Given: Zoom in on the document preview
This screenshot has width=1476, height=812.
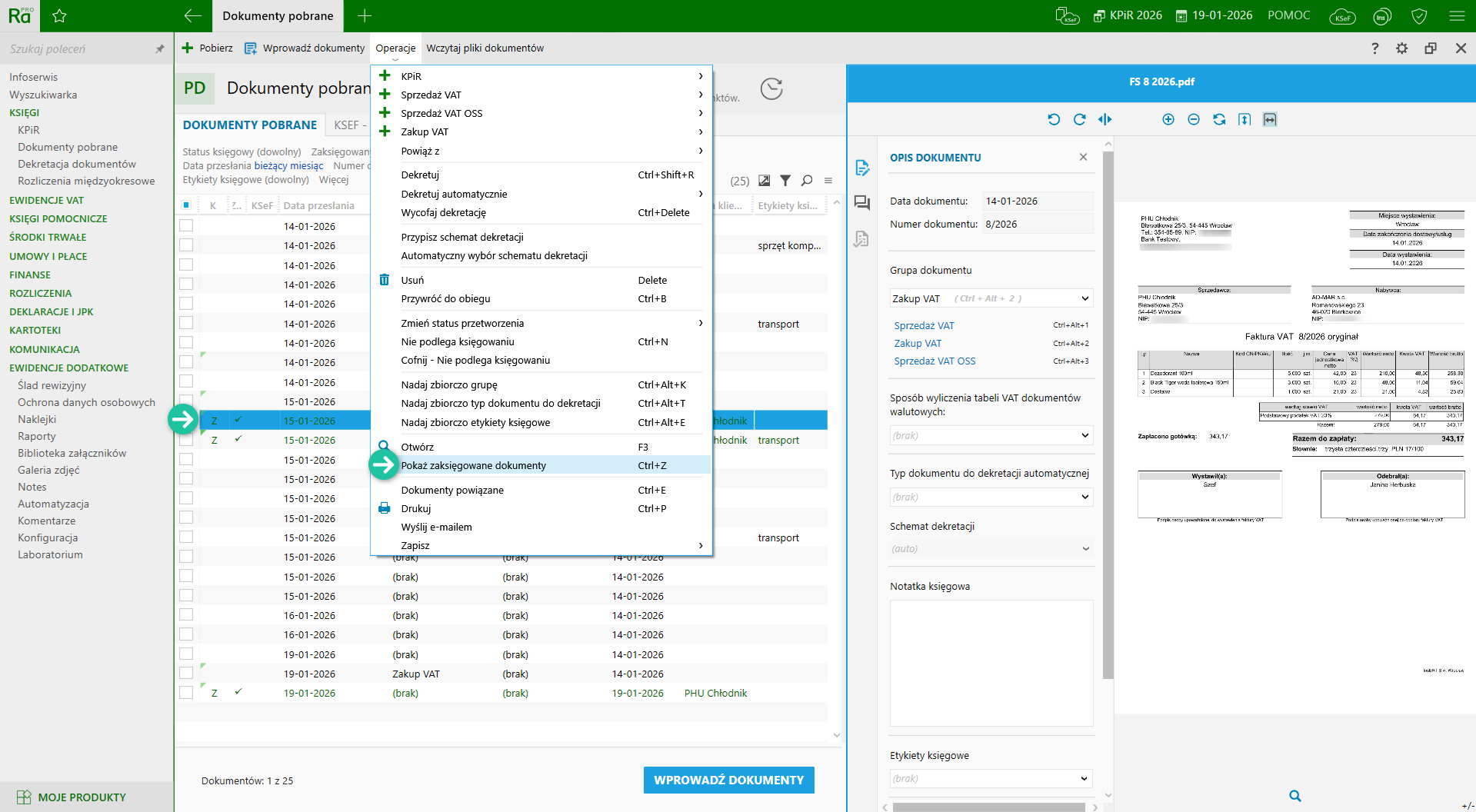Looking at the screenshot, I should [x=1168, y=119].
